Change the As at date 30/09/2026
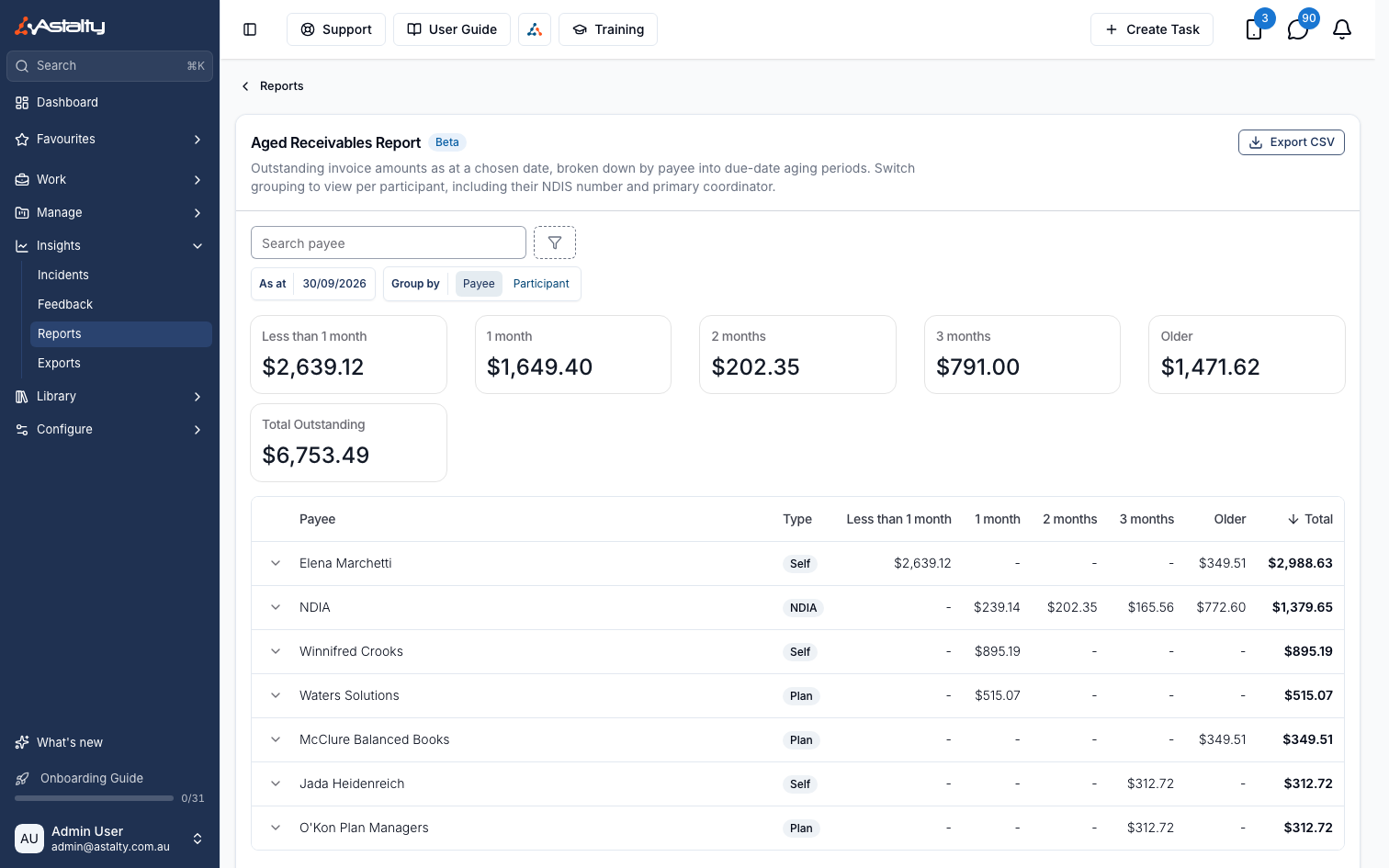The image size is (1389, 868). 334,284
